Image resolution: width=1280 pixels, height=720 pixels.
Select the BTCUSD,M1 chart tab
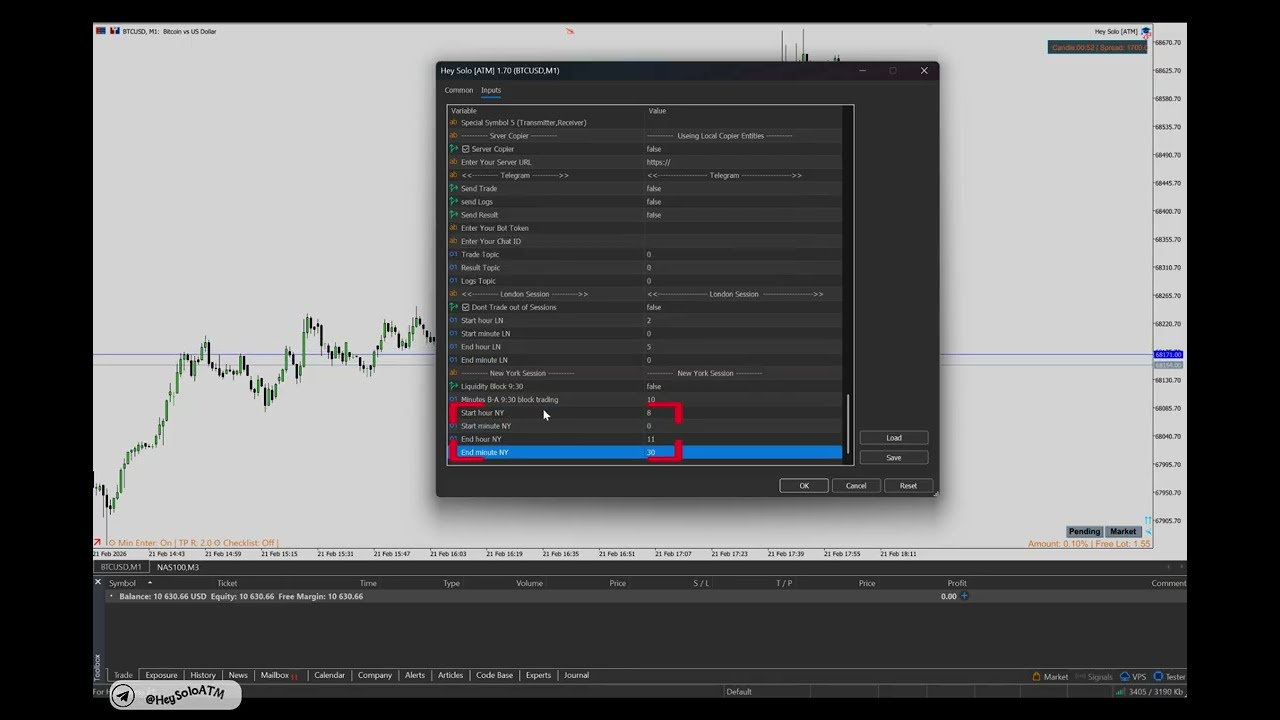[121, 567]
